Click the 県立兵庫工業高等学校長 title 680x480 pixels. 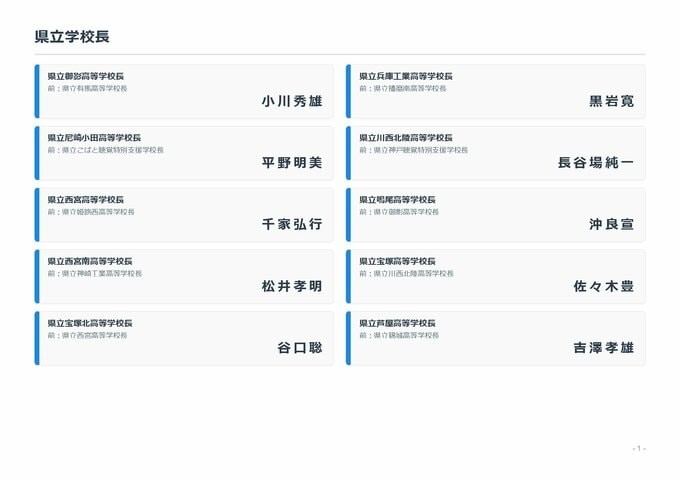[406, 76]
